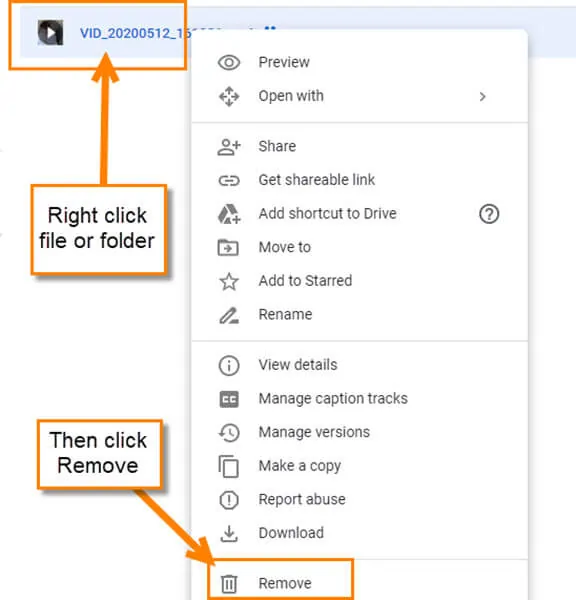Click the shareable link chain icon
The height and width of the screenshot is (600, 576).
[229, 180]
